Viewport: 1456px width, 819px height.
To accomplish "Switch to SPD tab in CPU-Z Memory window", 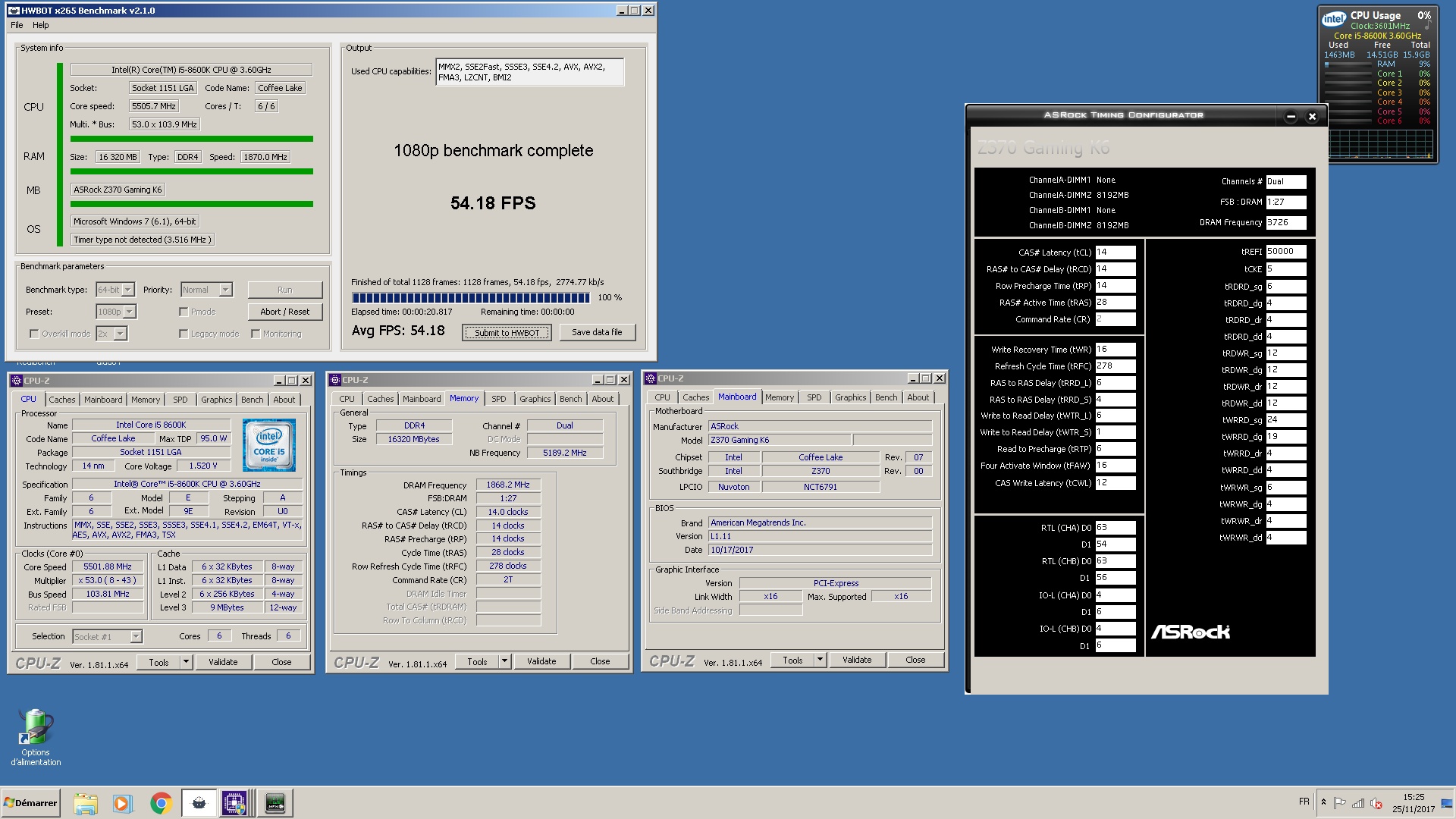I will pyautogui.click(x=499, y=399).
